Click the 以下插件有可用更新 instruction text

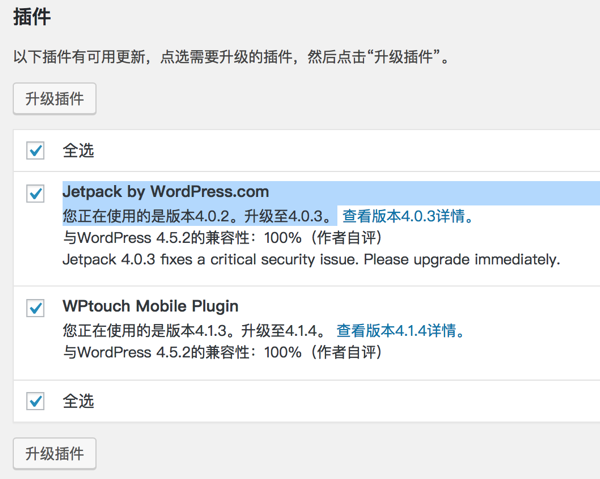click(231, 57)
